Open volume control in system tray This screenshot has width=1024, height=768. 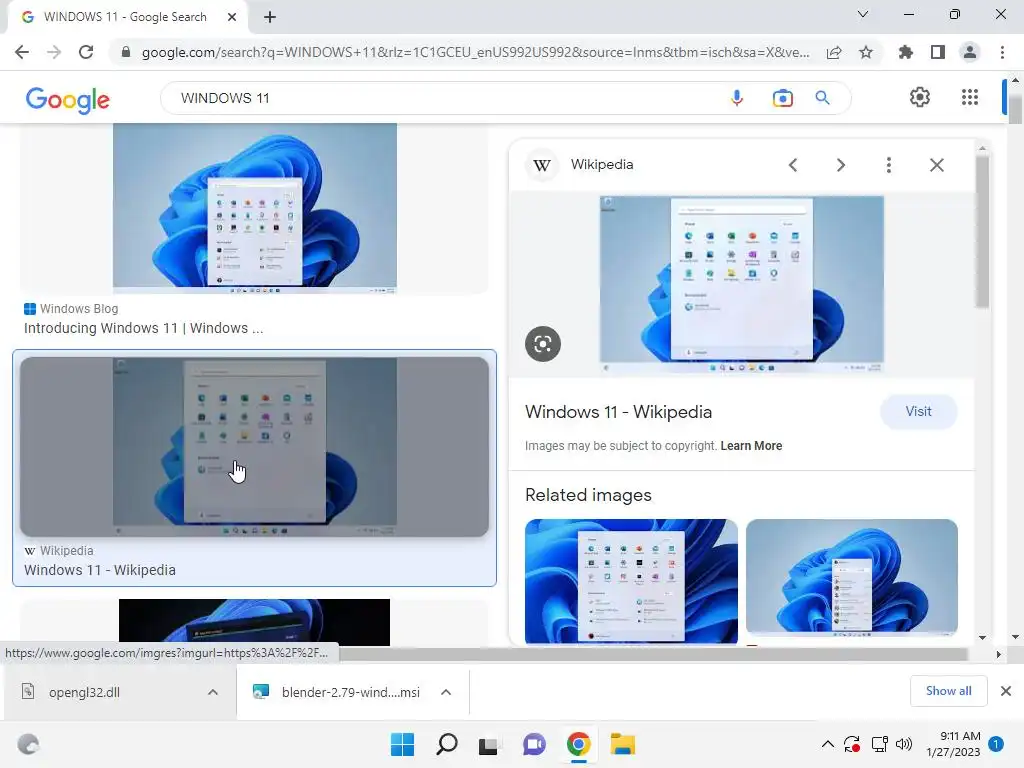(x=904, y=744)
